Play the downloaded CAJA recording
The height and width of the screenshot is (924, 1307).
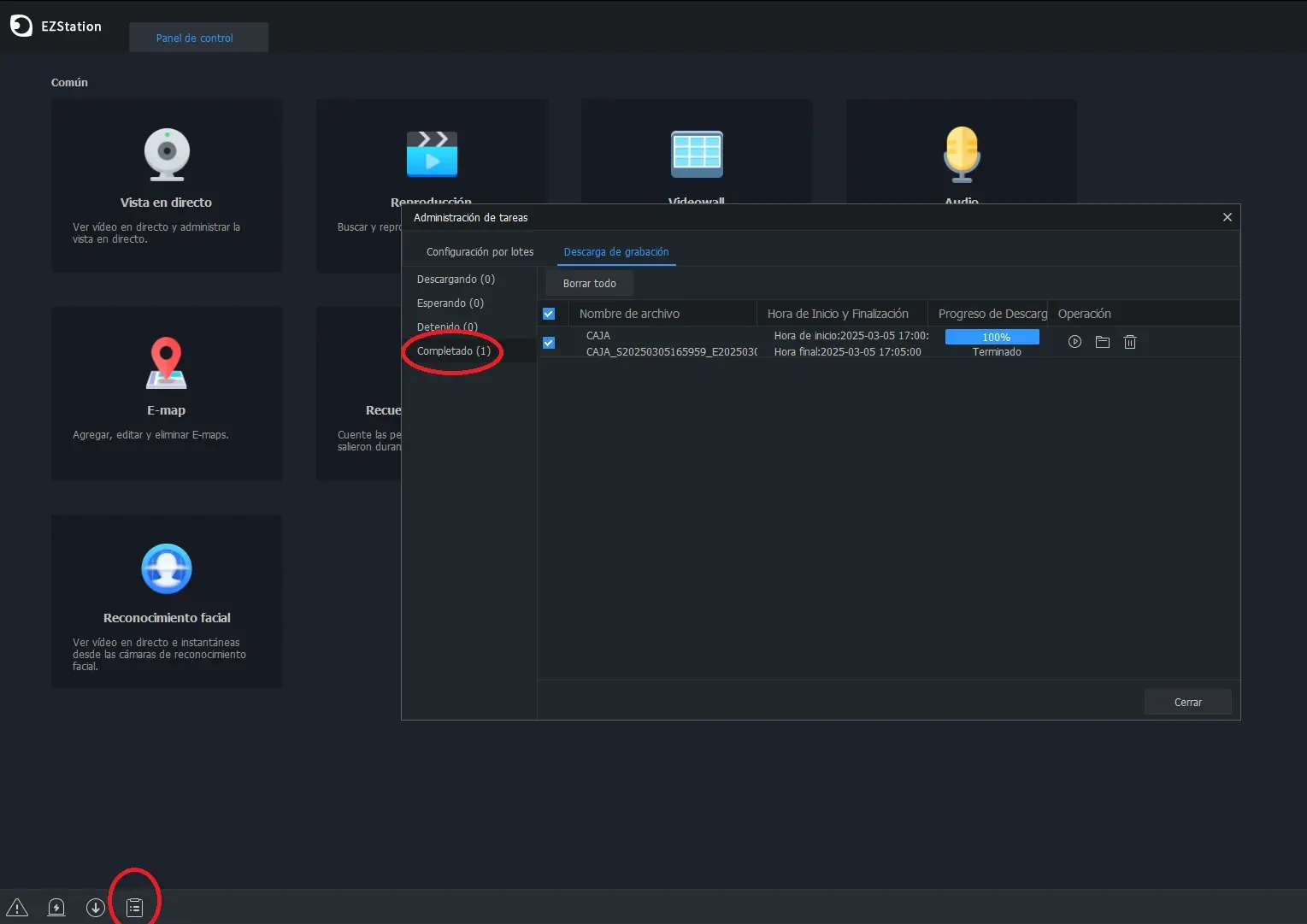1075,342
